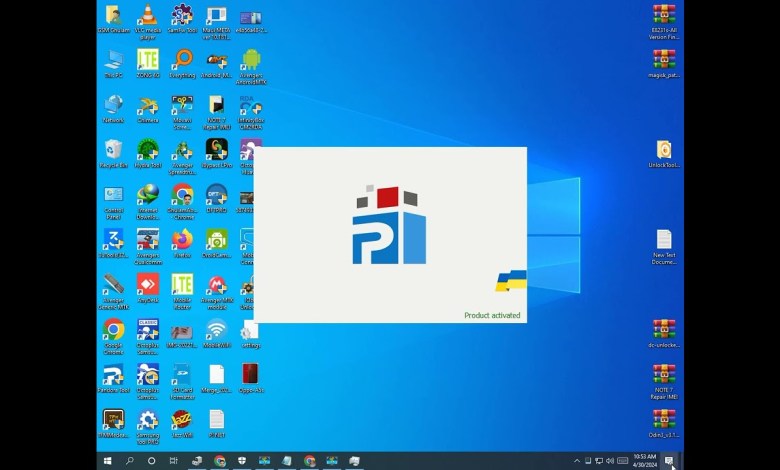Open Internet Download Manager shortcut
Image resolution: width=780 pixels, height=470 pixels.
pos(147,196)
